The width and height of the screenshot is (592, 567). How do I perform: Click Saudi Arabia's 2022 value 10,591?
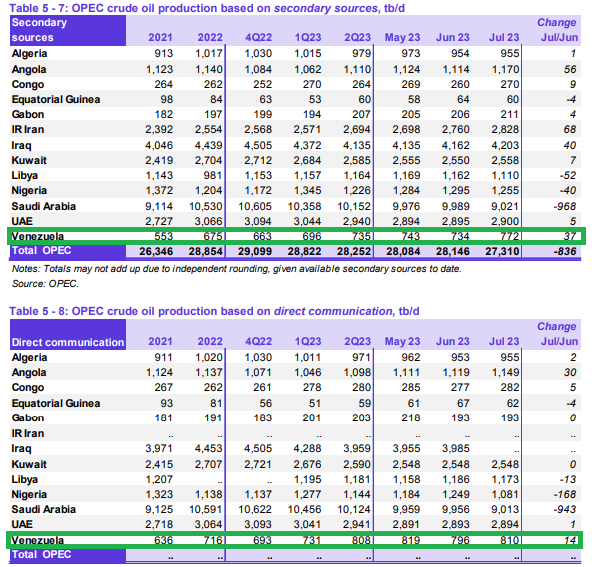pyautogui.click(x=206, y=510)
